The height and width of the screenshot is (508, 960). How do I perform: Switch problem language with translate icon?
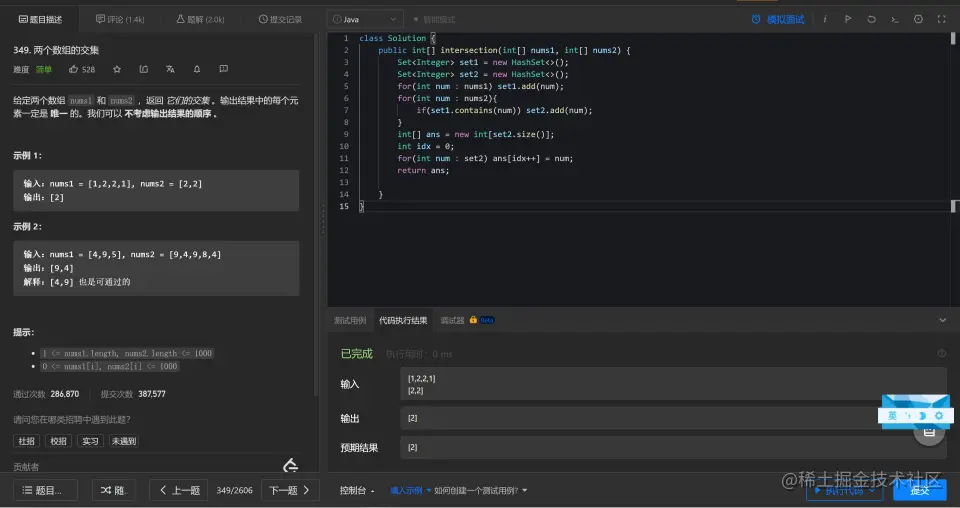[x=170, y=69]
